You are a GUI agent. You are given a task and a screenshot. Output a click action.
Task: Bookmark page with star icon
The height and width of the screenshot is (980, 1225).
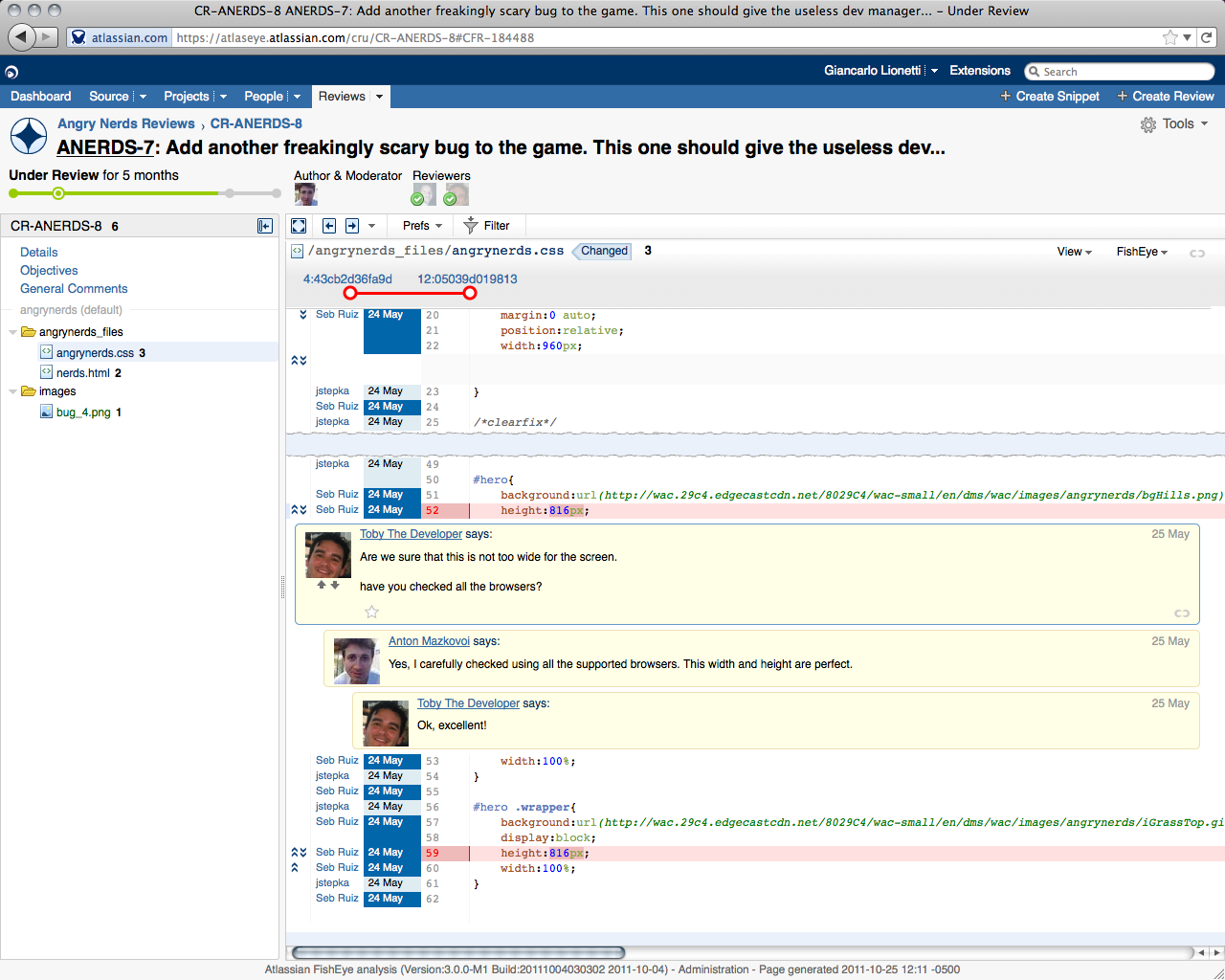(x=1169, y=37)
